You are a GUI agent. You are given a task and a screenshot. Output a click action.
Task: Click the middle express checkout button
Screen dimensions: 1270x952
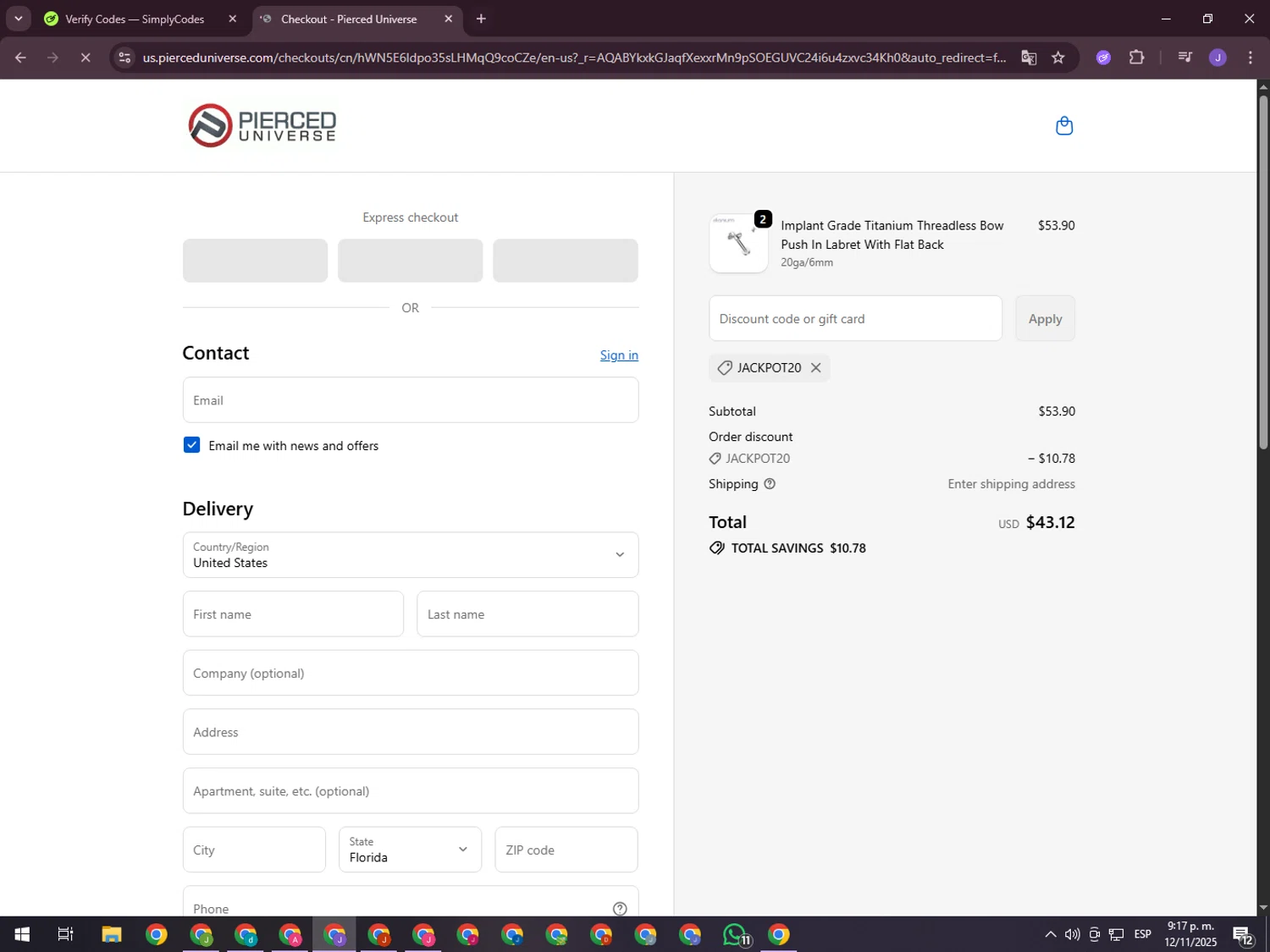[x=411, y=261]
